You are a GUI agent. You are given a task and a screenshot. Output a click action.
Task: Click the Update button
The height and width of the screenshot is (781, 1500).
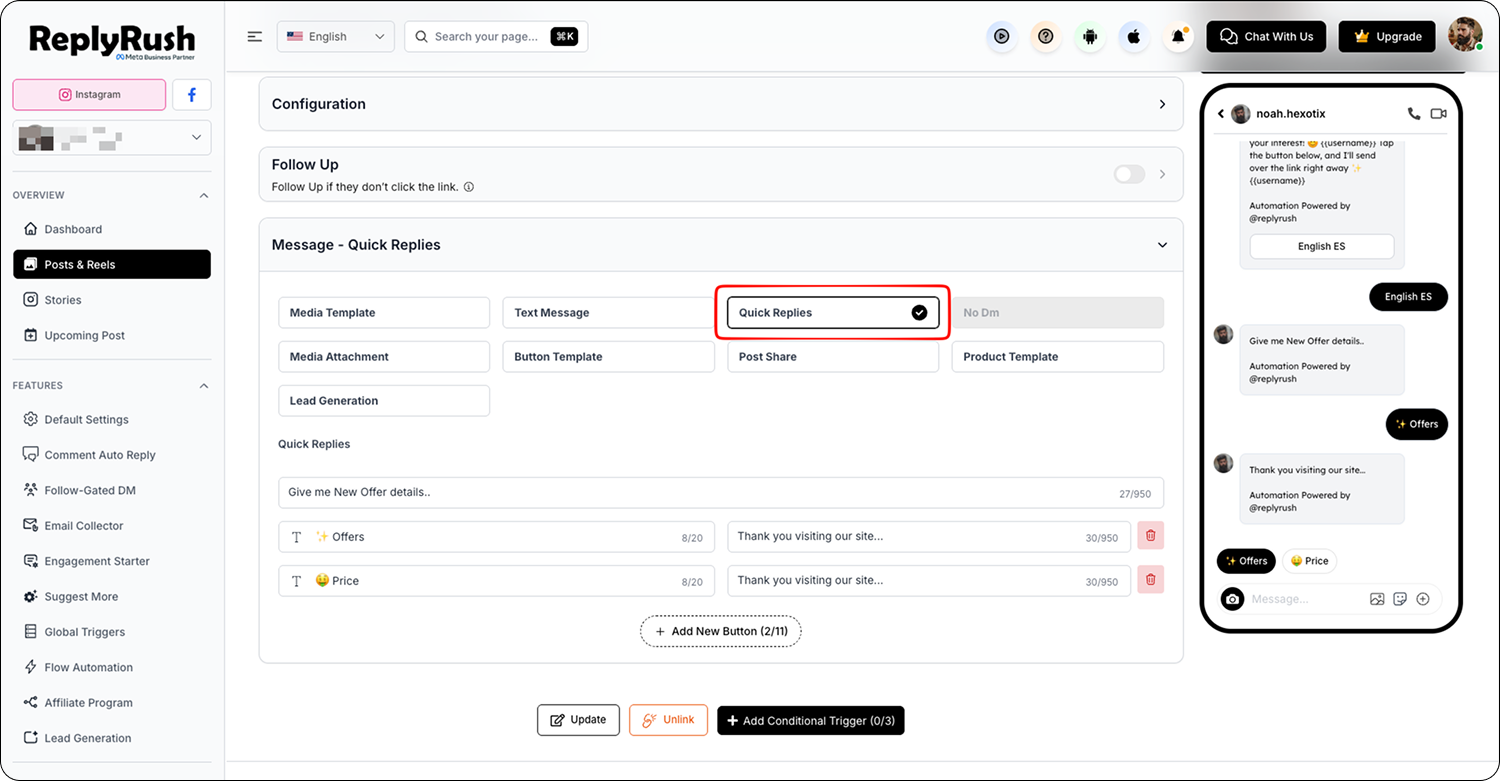tap(578, 720)
